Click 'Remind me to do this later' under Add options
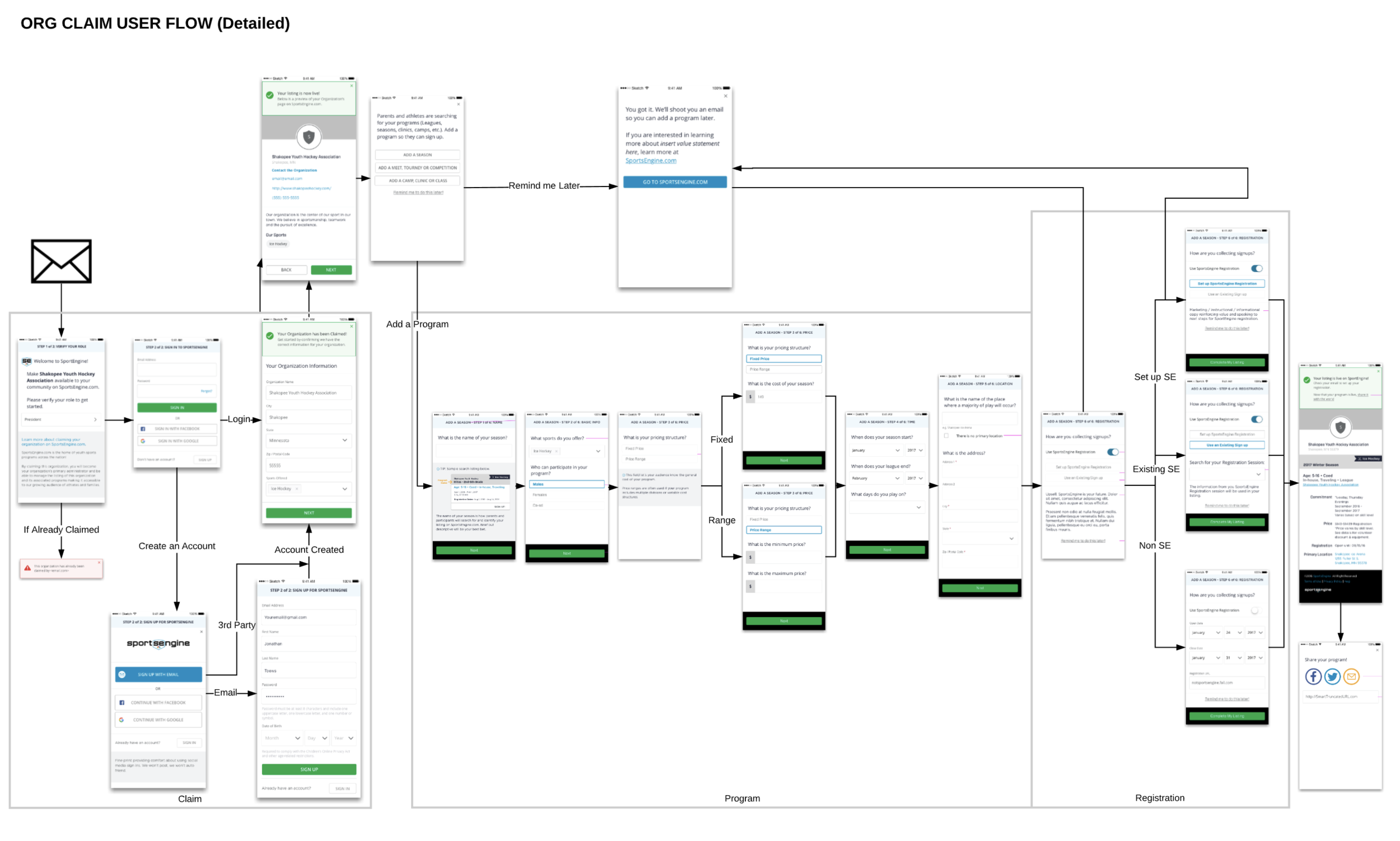Screen dimensions: 1400x841 pyautogui.click(x=418, y=193)
